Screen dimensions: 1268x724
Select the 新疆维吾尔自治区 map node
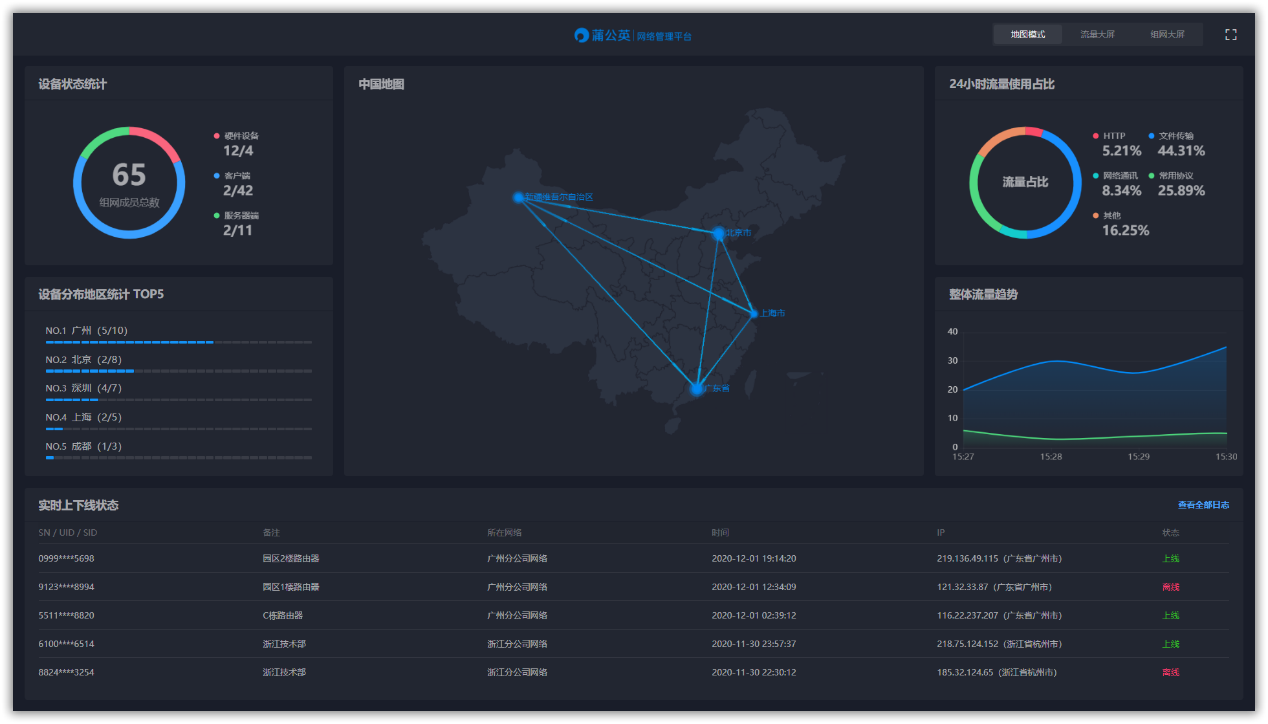pyautogui.click(x=518, y=197)
